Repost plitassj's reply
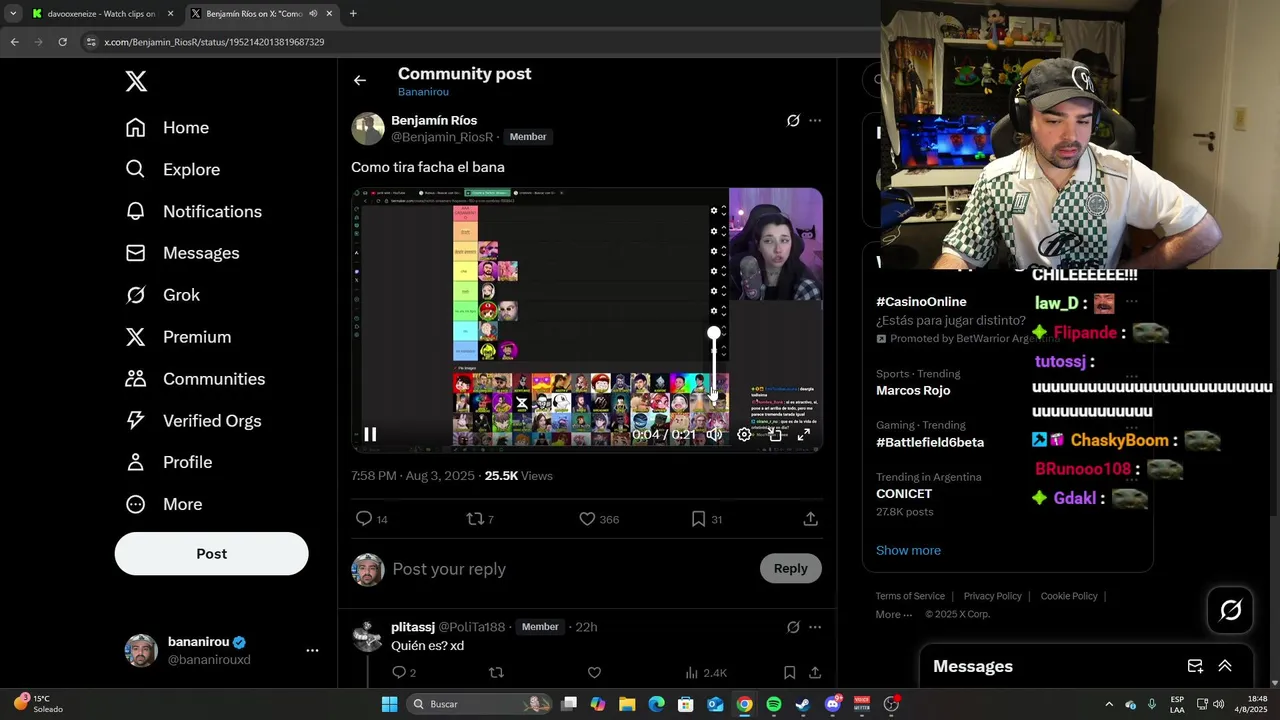This screenshot has width=1280, height=720. [496, 673]
